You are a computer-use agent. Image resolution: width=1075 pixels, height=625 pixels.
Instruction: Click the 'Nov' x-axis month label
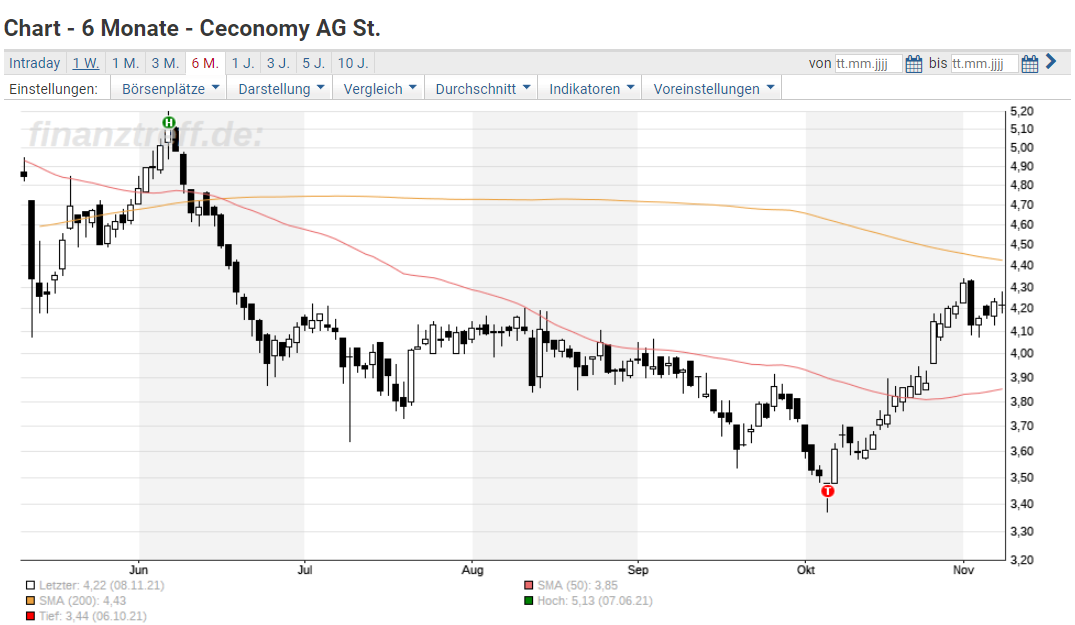point(963,569)
